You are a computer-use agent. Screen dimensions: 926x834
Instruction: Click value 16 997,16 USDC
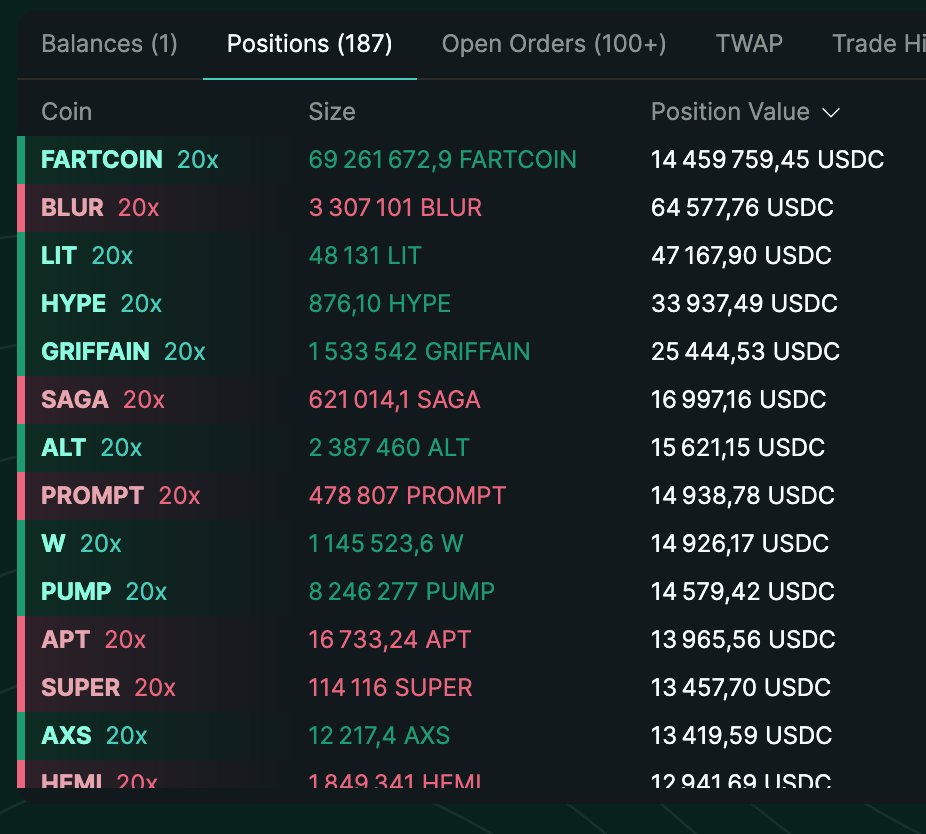pos(738,399)
